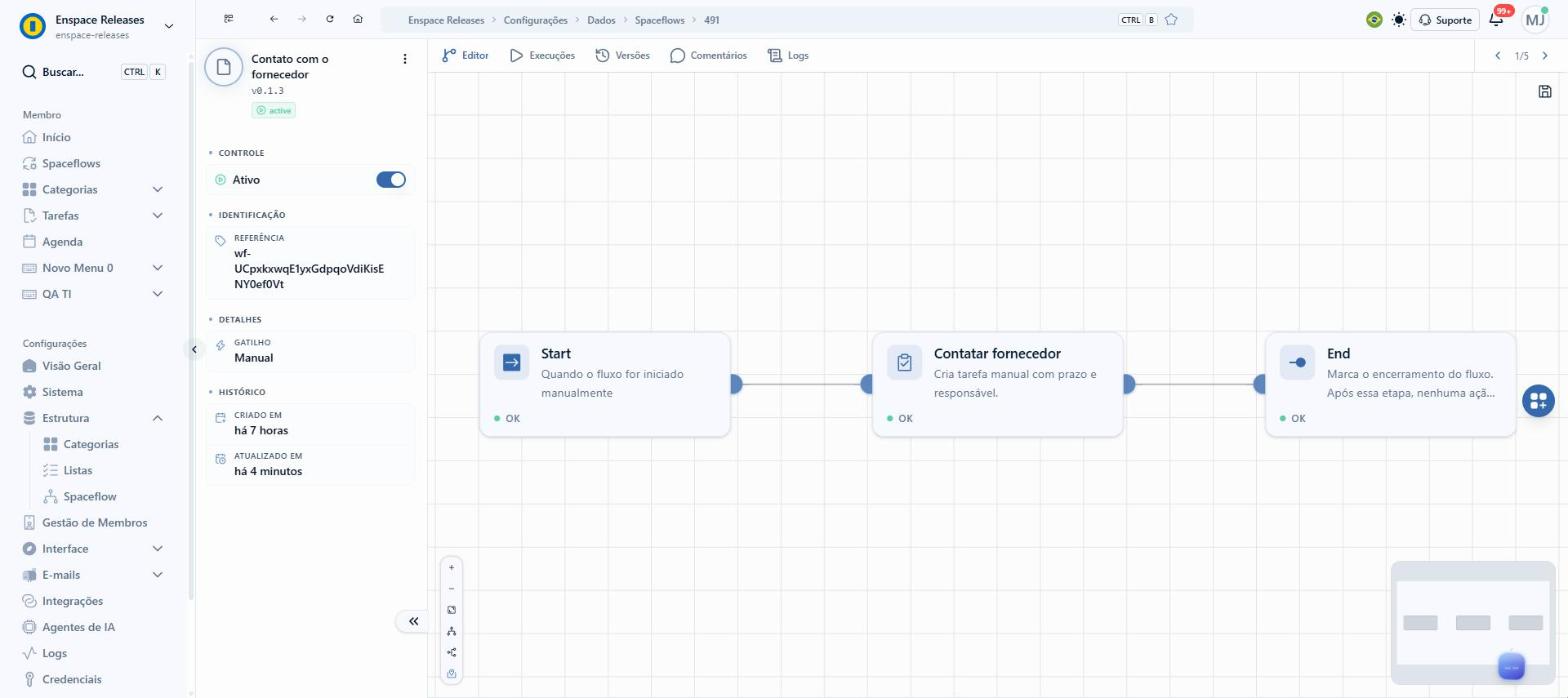Screen dimensions: 1568x698
Task: Click the share nodes canvas control
Action: [x=451, y=652]
